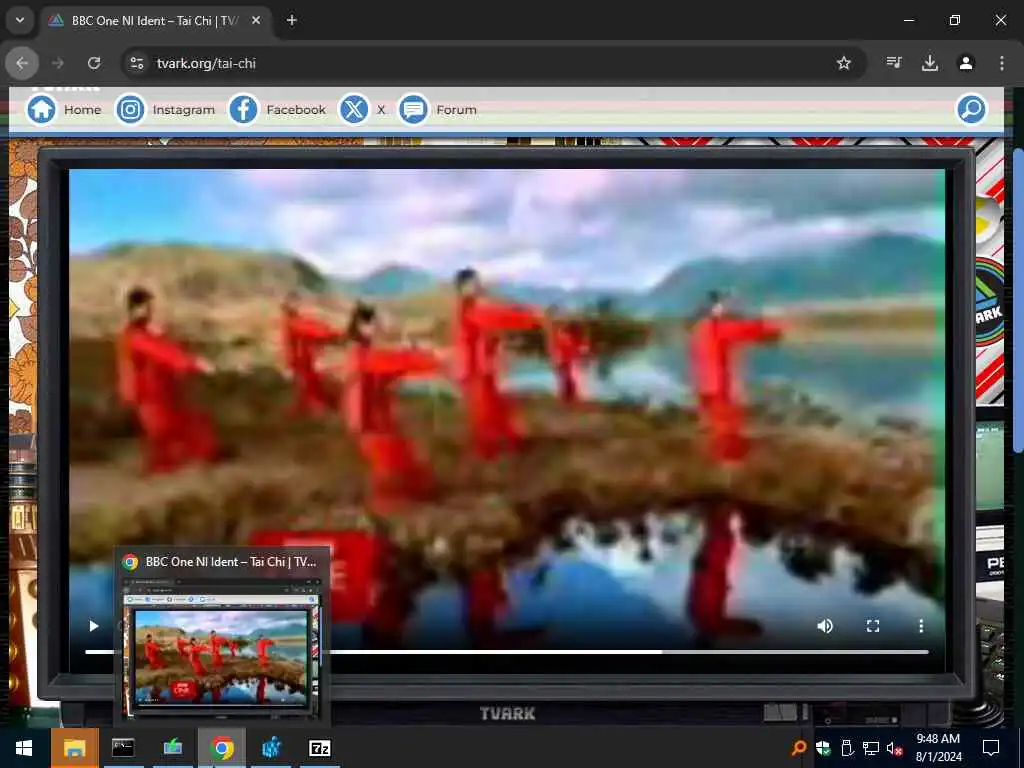This screenshot has width=1024, height=768.
Task: Open the site search magnifier
Action: point(972,109)
